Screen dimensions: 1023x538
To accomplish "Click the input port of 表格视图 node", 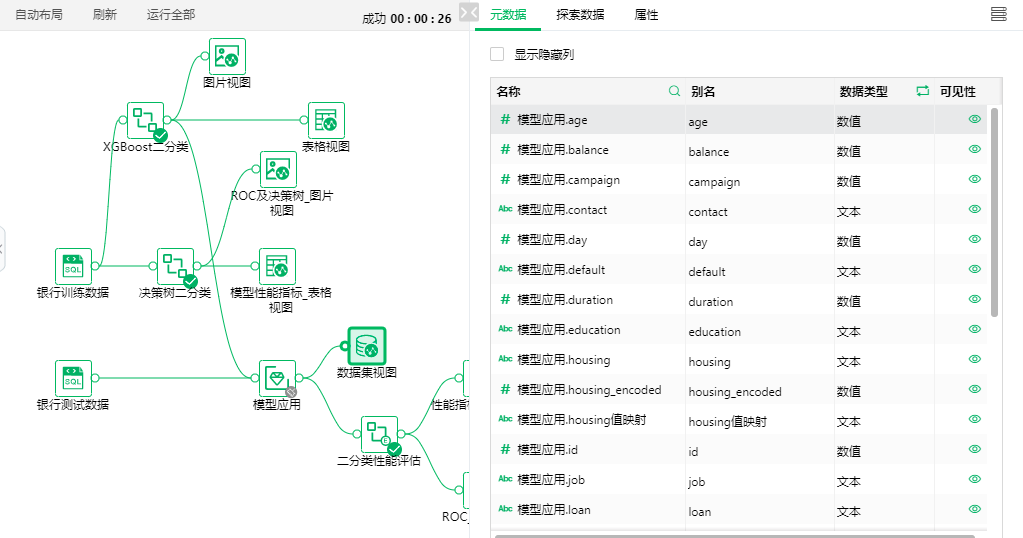I will pos(304,120).
